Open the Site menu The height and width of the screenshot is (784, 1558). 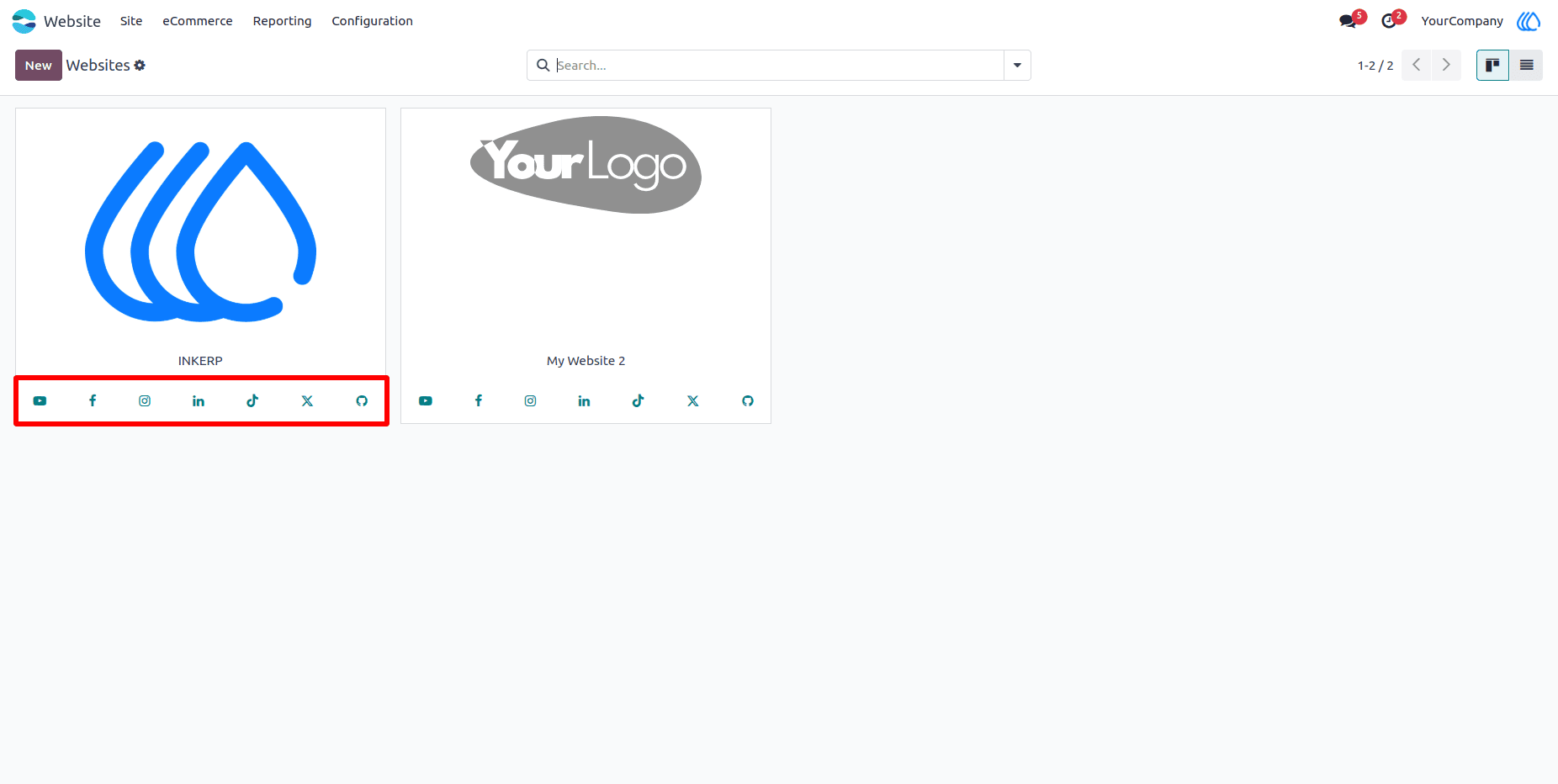[x=131, y=21]
